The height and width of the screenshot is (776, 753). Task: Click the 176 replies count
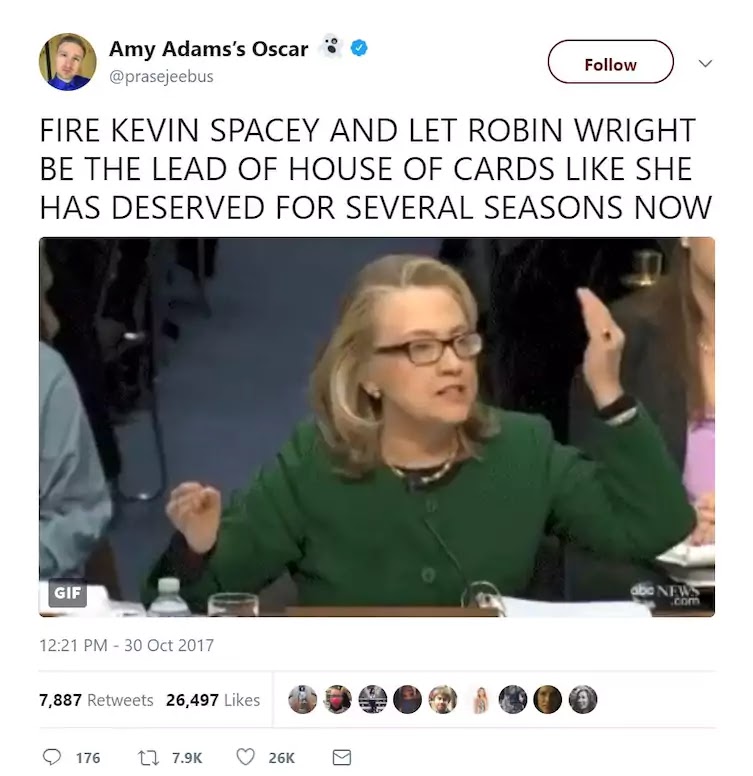88,758
